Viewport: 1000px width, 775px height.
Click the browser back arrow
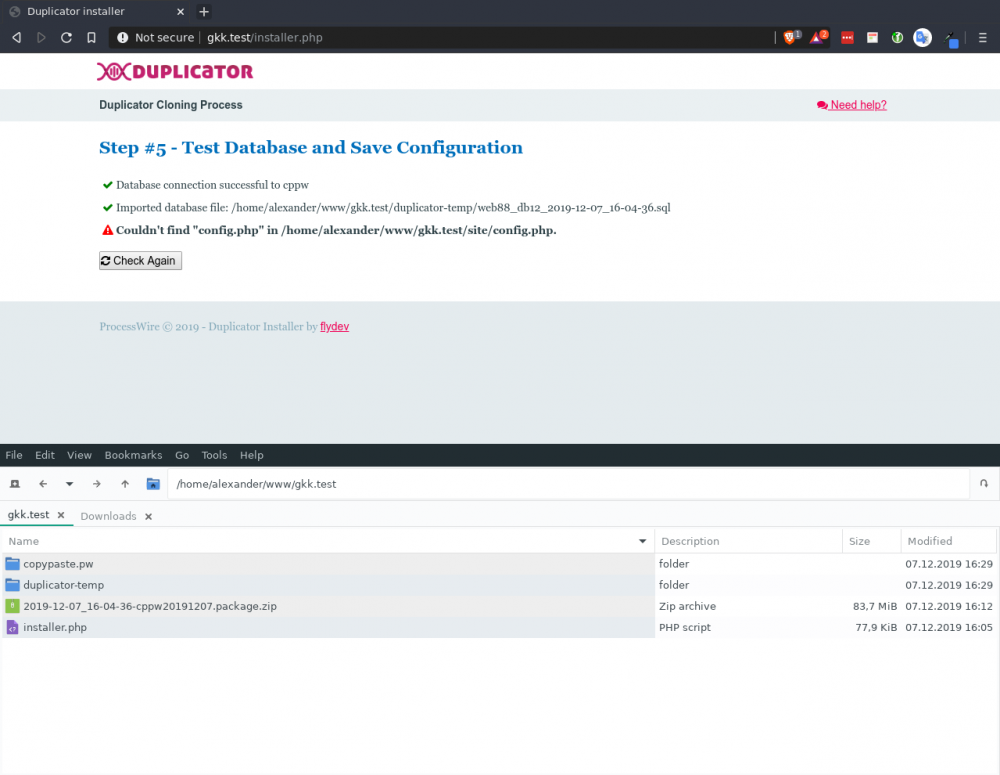click(16, 38)
